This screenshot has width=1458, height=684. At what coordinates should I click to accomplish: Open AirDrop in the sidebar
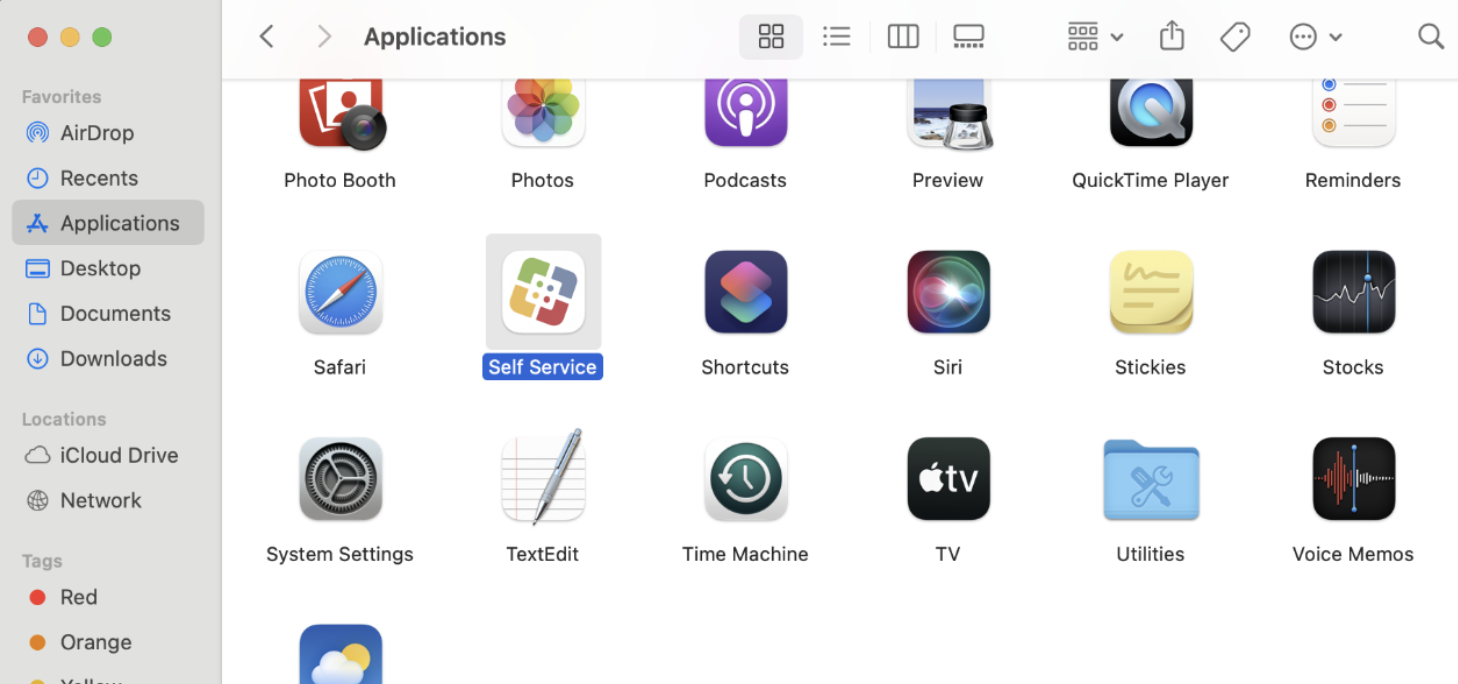[x=108, y=133]
